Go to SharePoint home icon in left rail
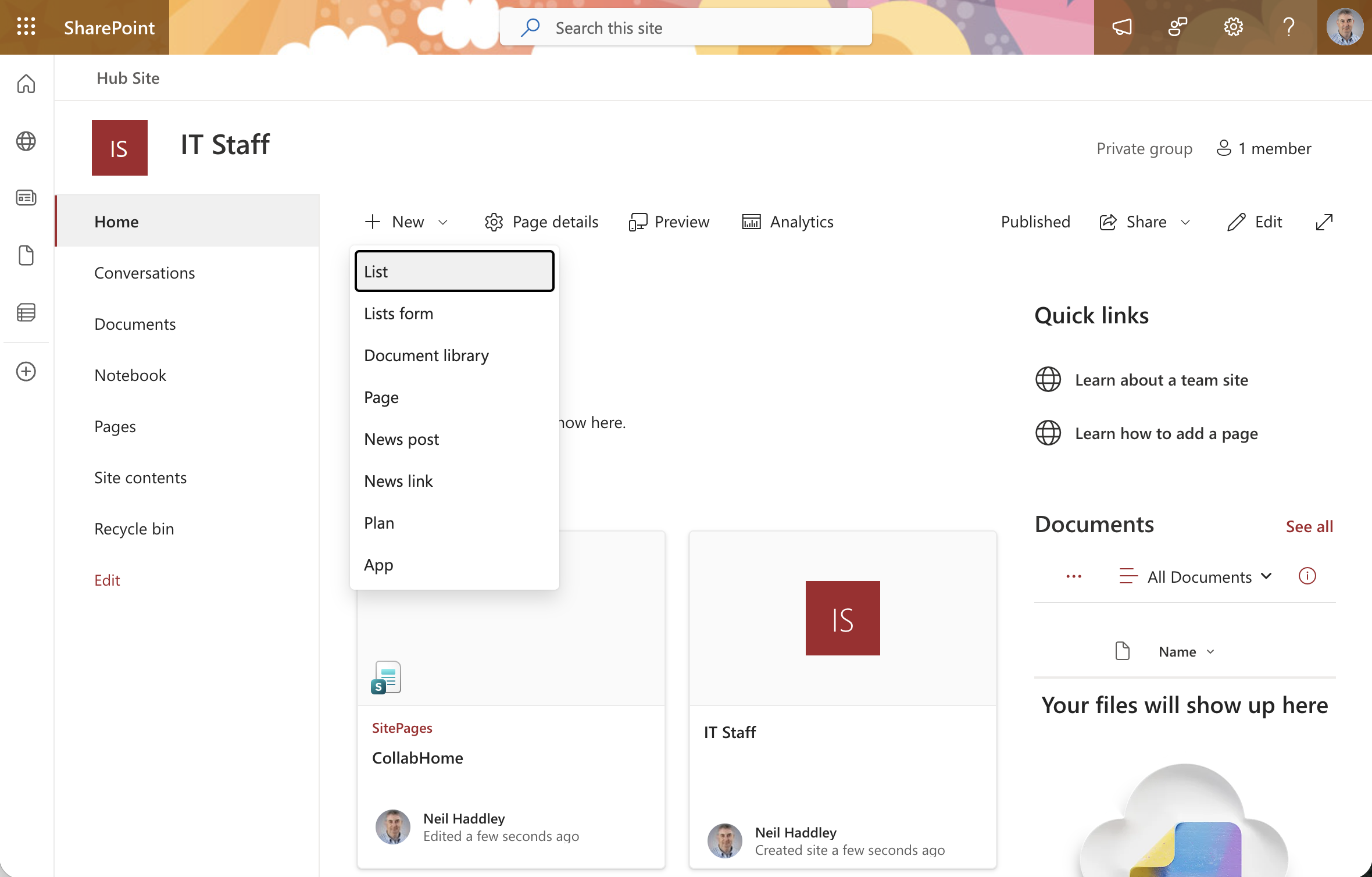The image size is (1372, 877). click(x=26, y=84)
